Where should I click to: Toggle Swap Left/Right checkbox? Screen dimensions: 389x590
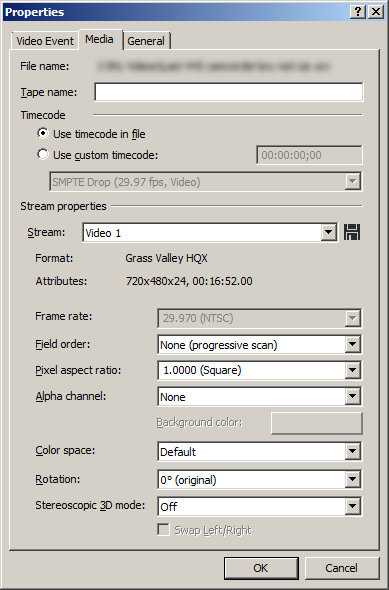pos(163,530)
